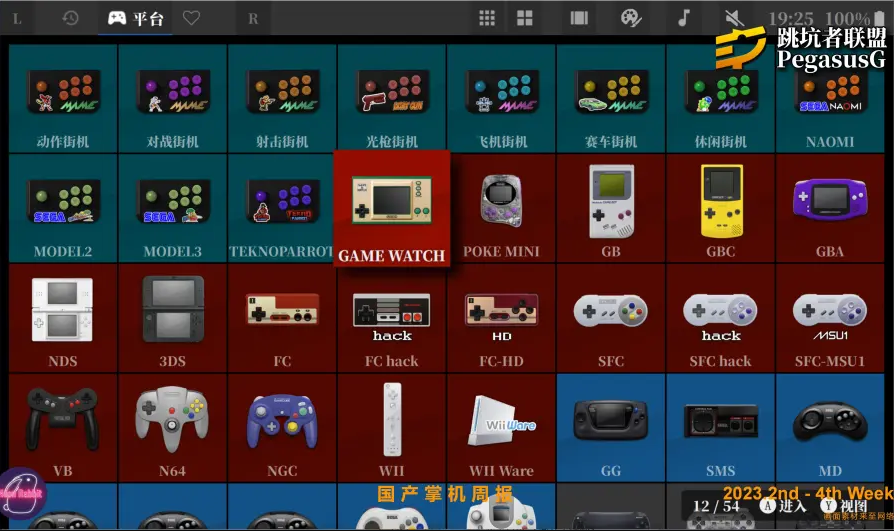
Task: Open the FC hack platform tile
Action: 392,318
